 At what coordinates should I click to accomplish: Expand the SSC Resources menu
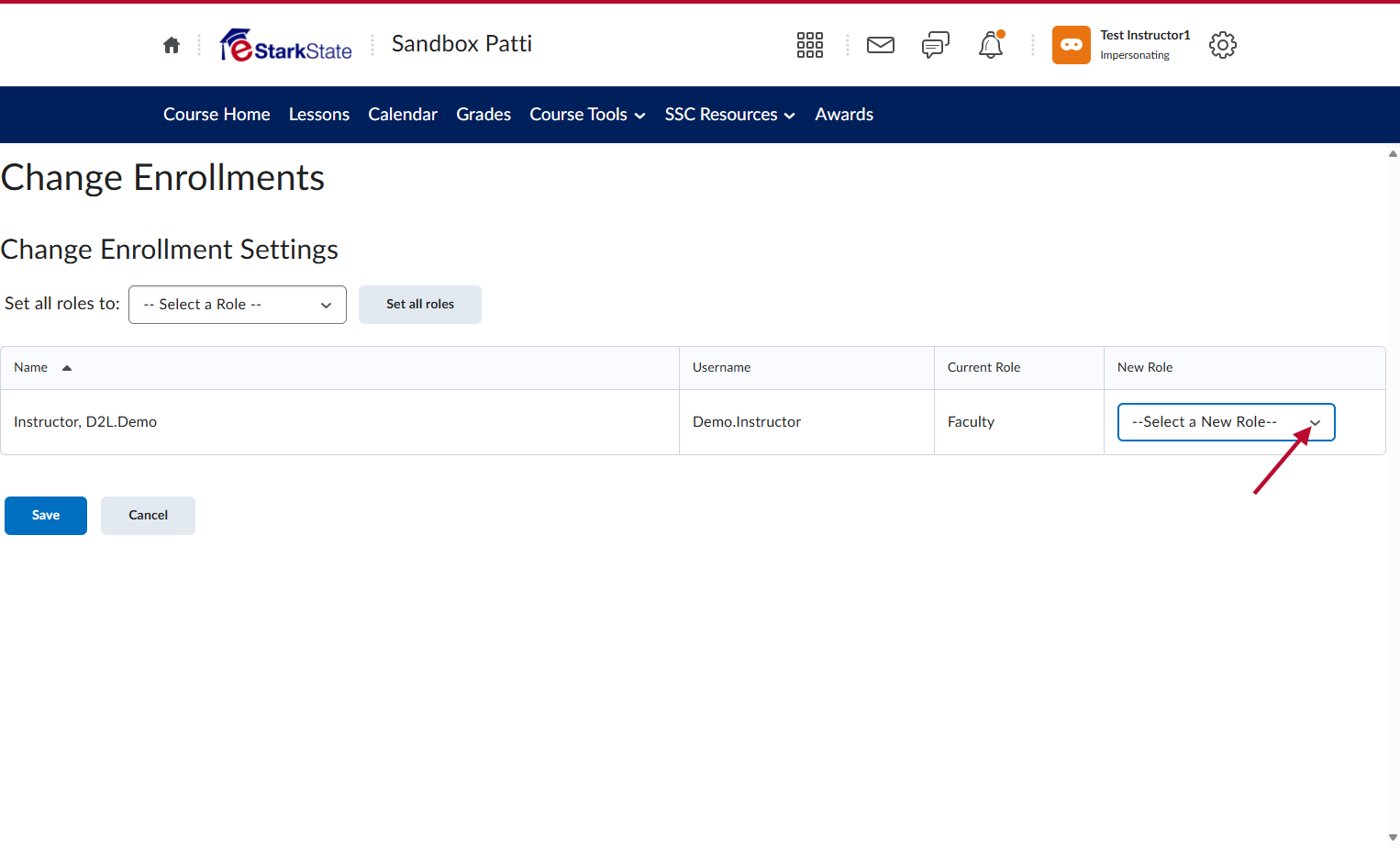pyautogui.click(x=729, y=115)
